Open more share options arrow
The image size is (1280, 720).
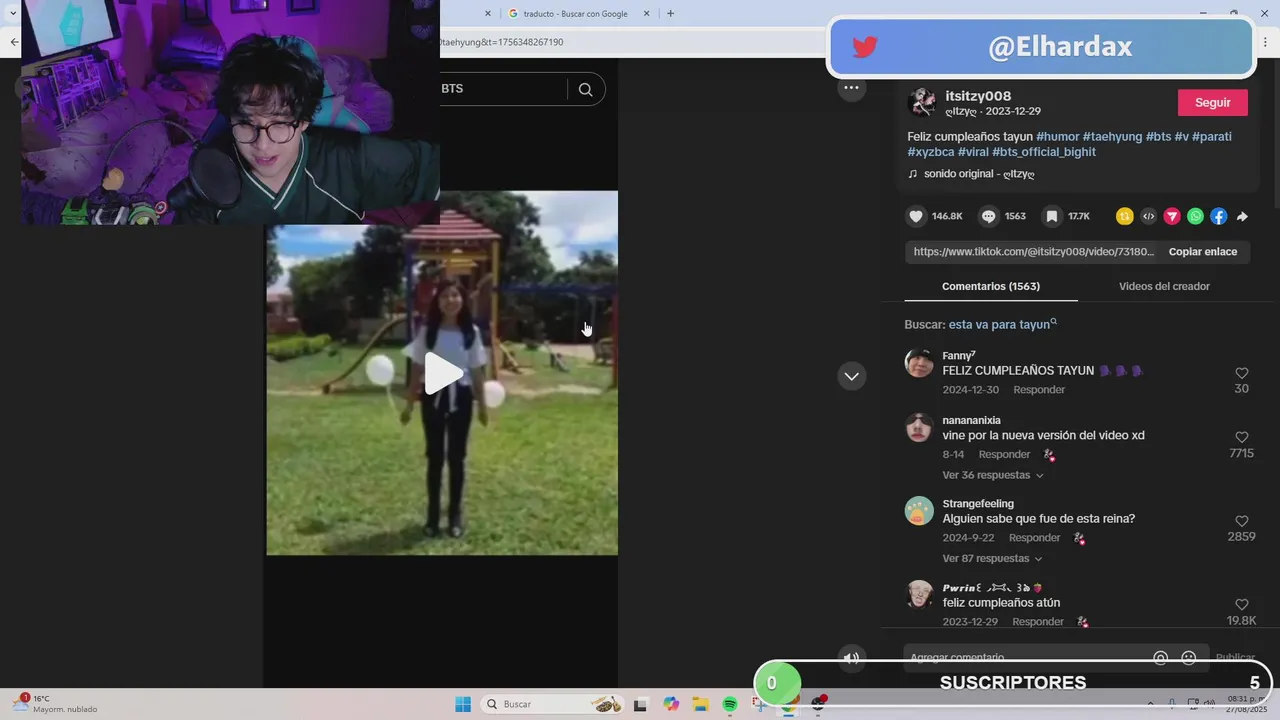(x=1242, y=216)
